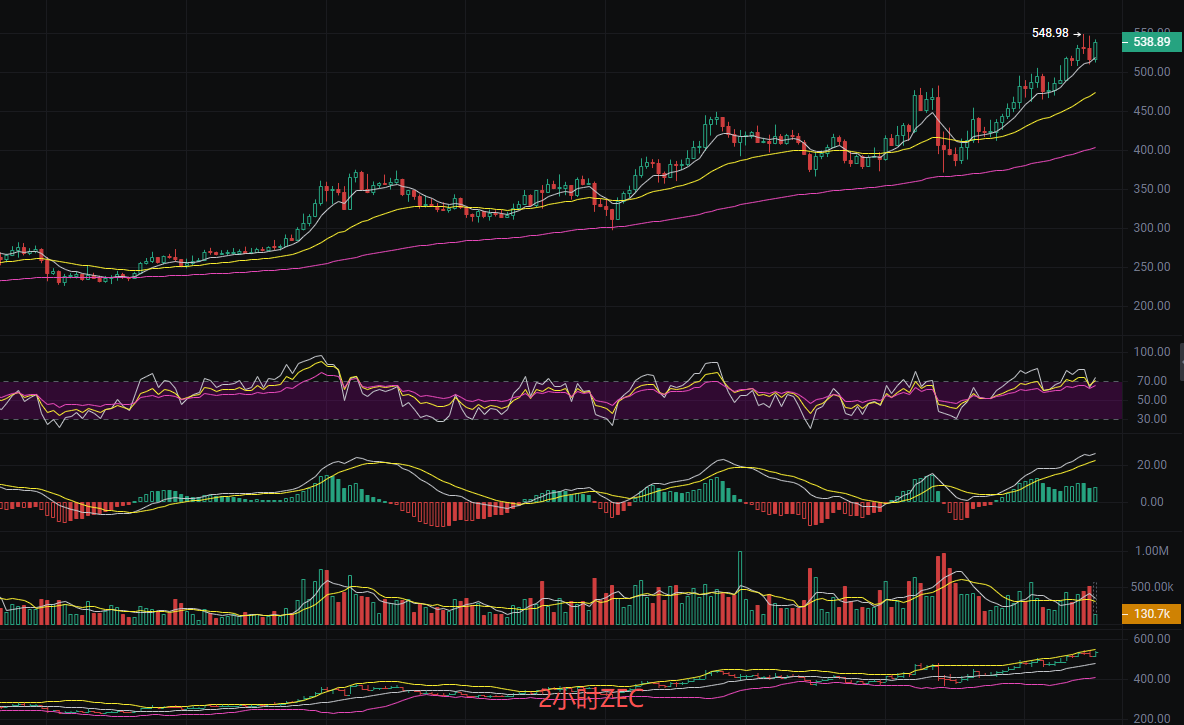Click 250.00 on the main price axis
Image resolution: width=1184 pixels, height=725 pixels.
[x=1152, y=267]
